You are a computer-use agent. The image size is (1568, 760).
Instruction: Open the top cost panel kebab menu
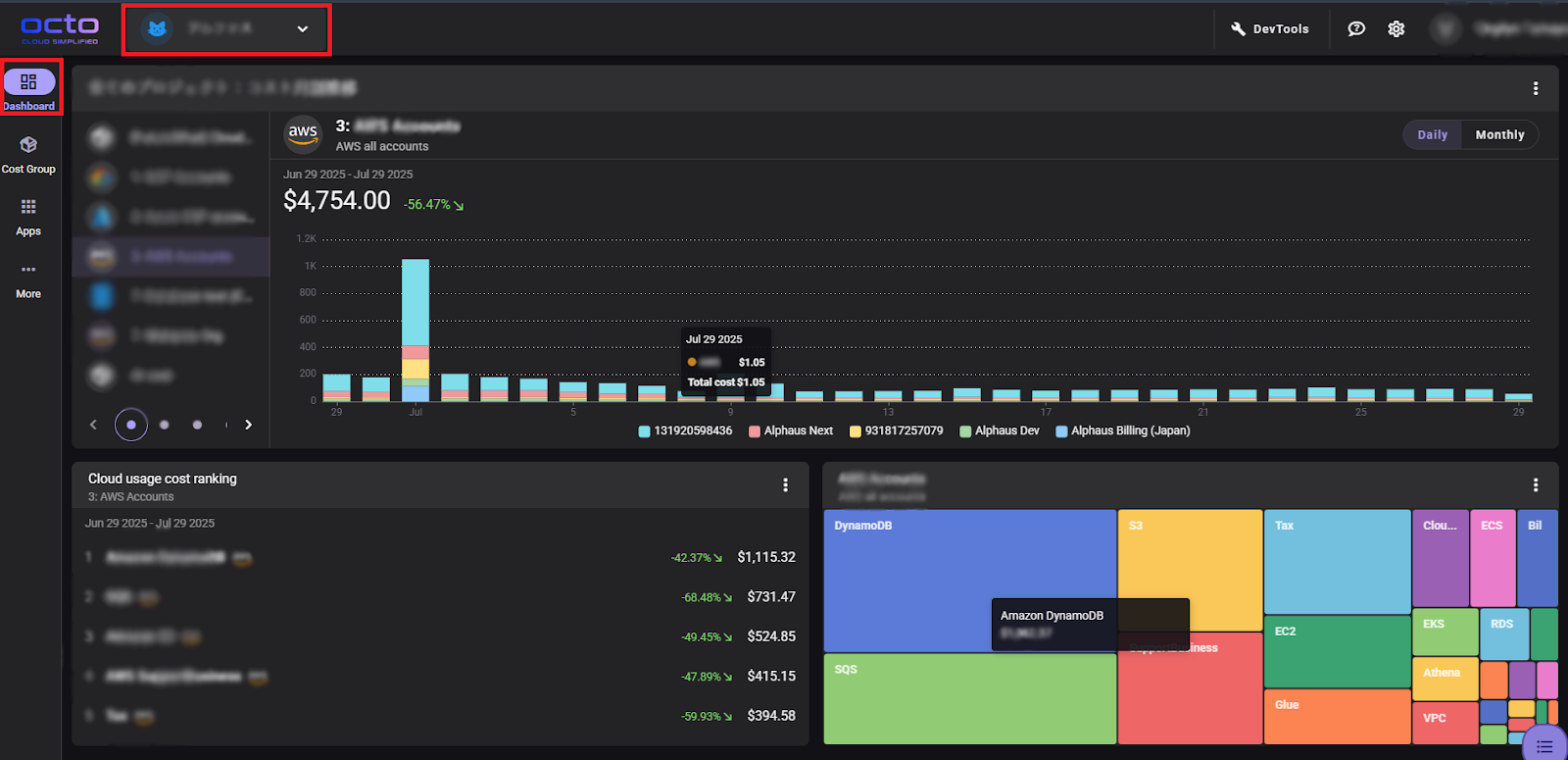1536,88
